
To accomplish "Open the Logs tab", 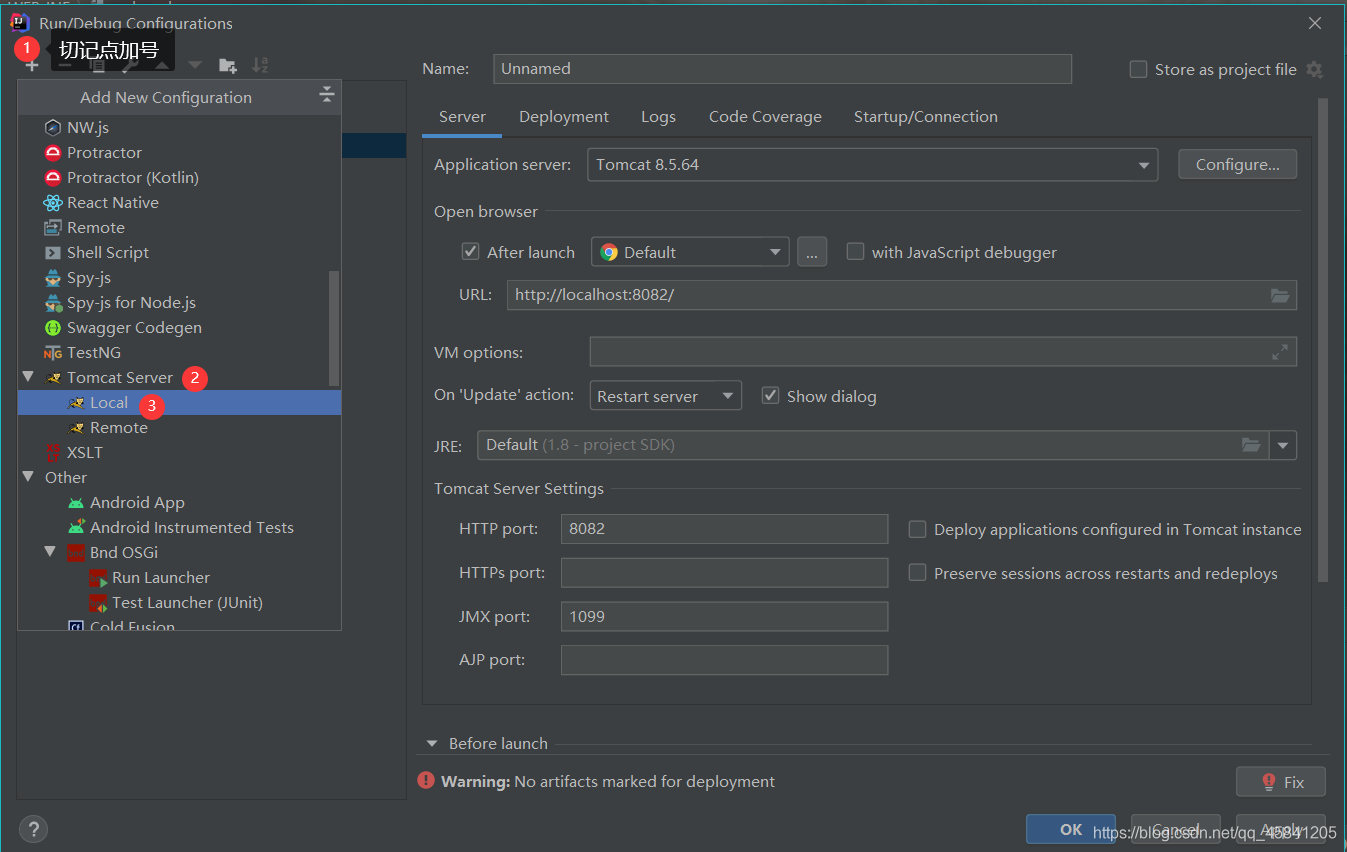I will (658, 116).
